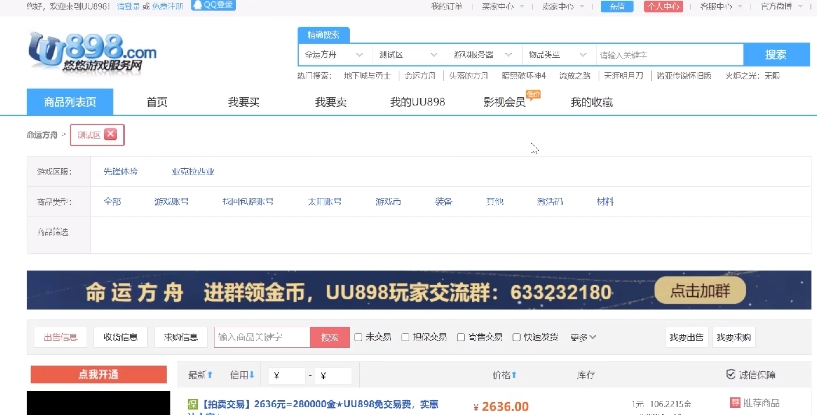Click the blue 搜索 search button
The height and width of the screenshot is (415, 817).
click(776, 55)
